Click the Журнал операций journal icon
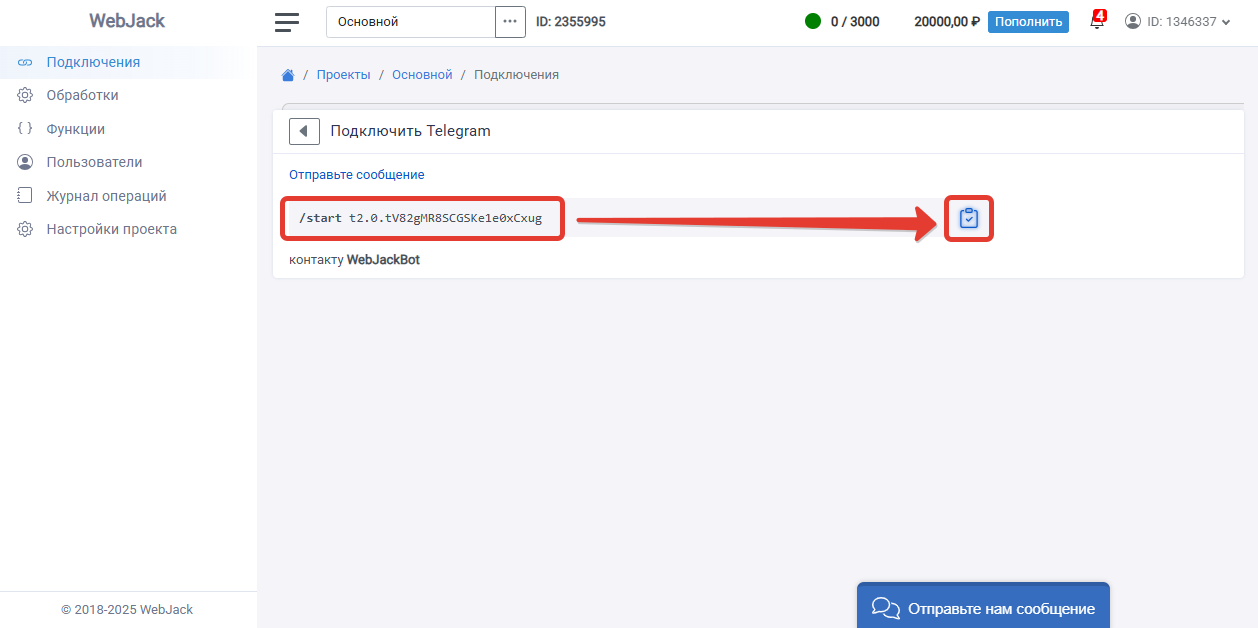Viewport: 1258px width, 628px height. click(25, 196)
